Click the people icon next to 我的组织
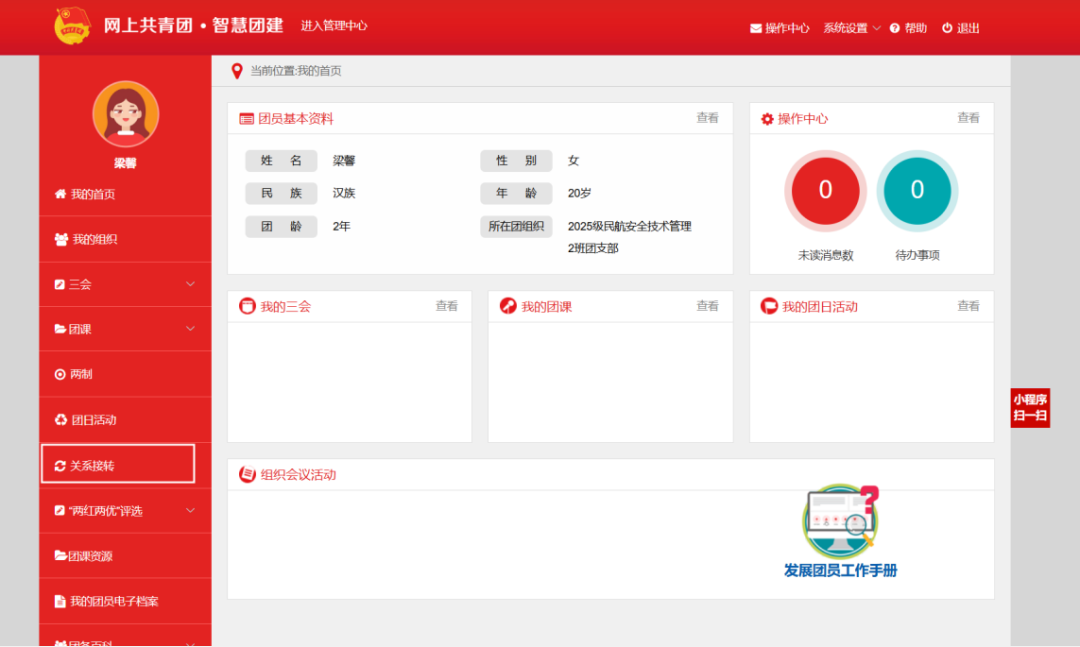Image resolution: width=1080 pixels, height=647 pixels. 61,239
